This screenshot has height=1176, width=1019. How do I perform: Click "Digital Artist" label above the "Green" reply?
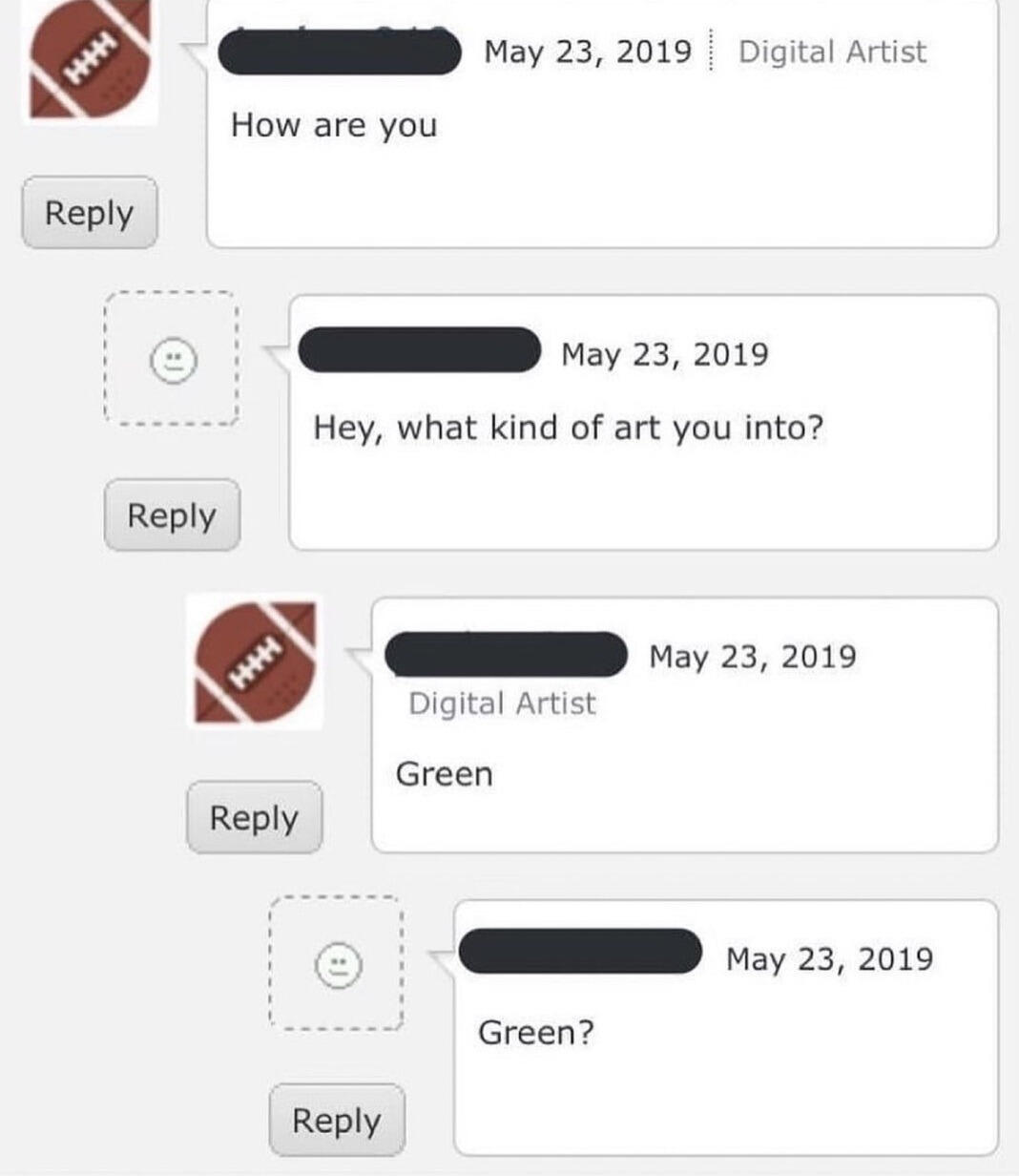tap(502, 703)
